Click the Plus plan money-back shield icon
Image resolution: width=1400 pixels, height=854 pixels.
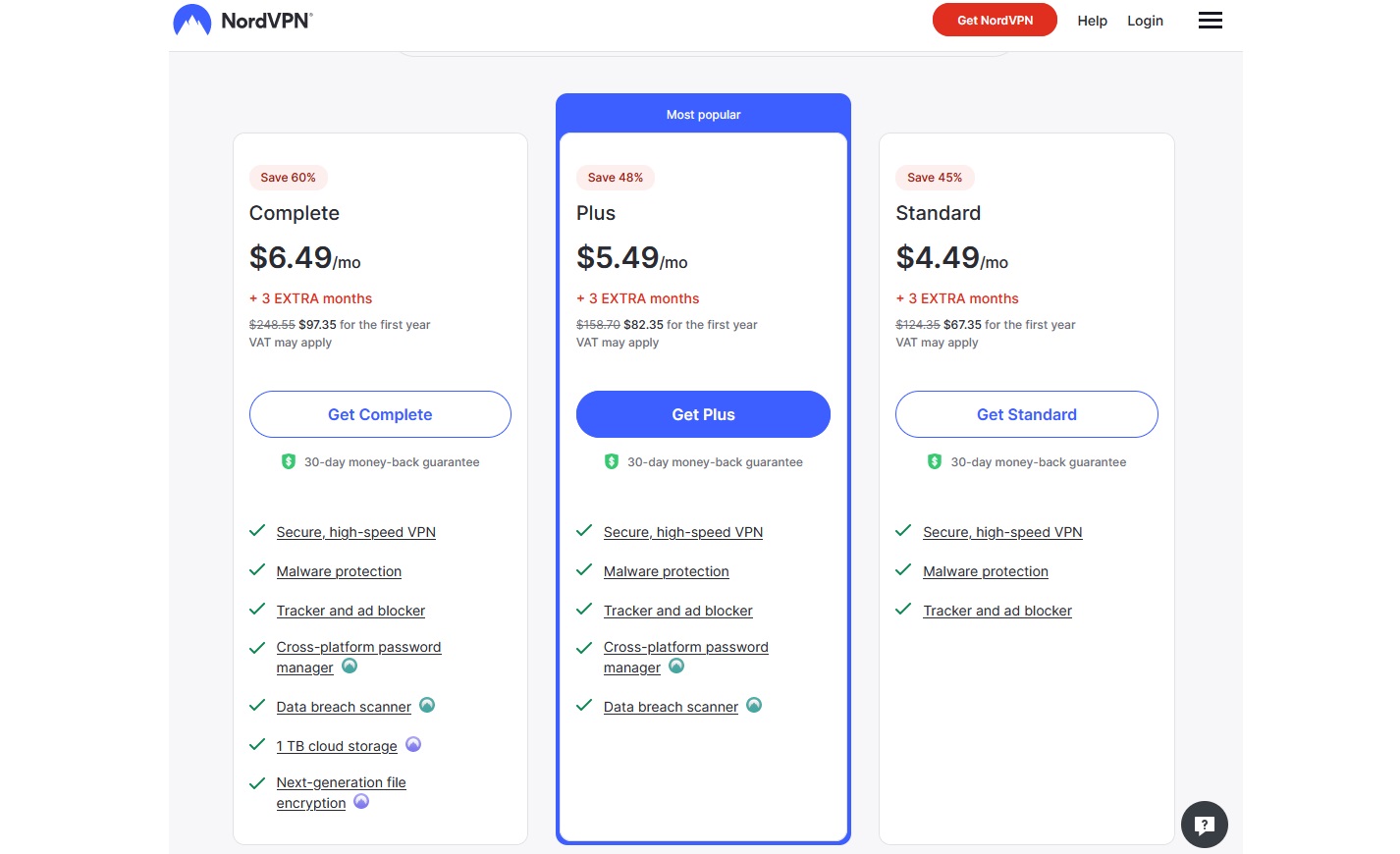point(612,461)
